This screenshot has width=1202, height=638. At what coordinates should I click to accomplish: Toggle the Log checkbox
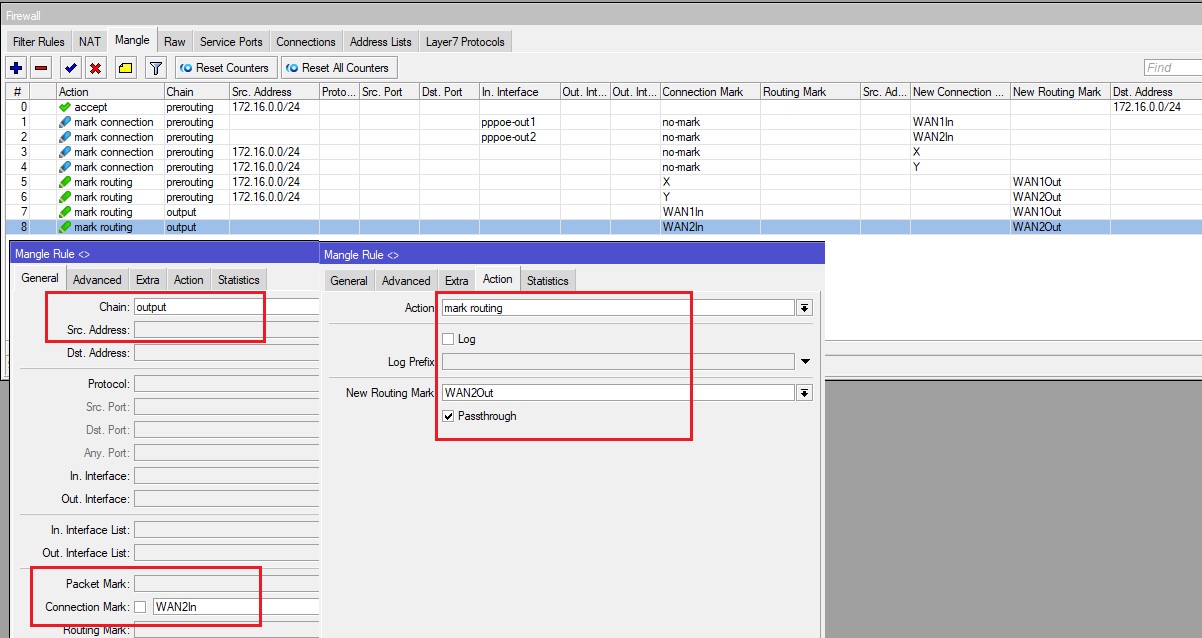coord(448,339)
